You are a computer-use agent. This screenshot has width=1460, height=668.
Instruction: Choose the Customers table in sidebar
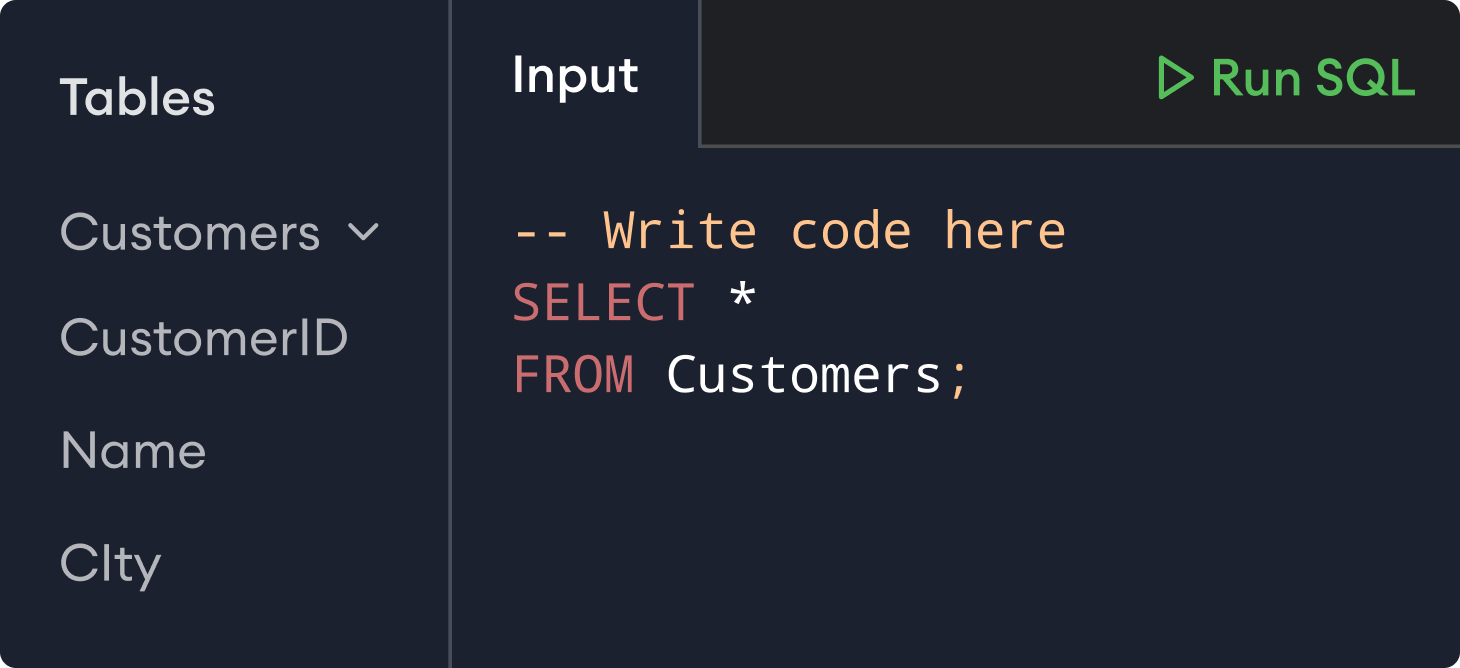pos(190,231)
